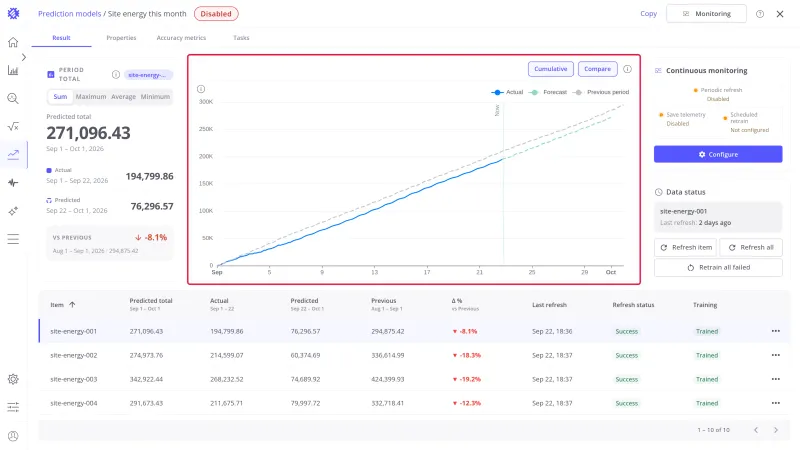
Task: Close the prediction model panel
Action: coord(780,14)
